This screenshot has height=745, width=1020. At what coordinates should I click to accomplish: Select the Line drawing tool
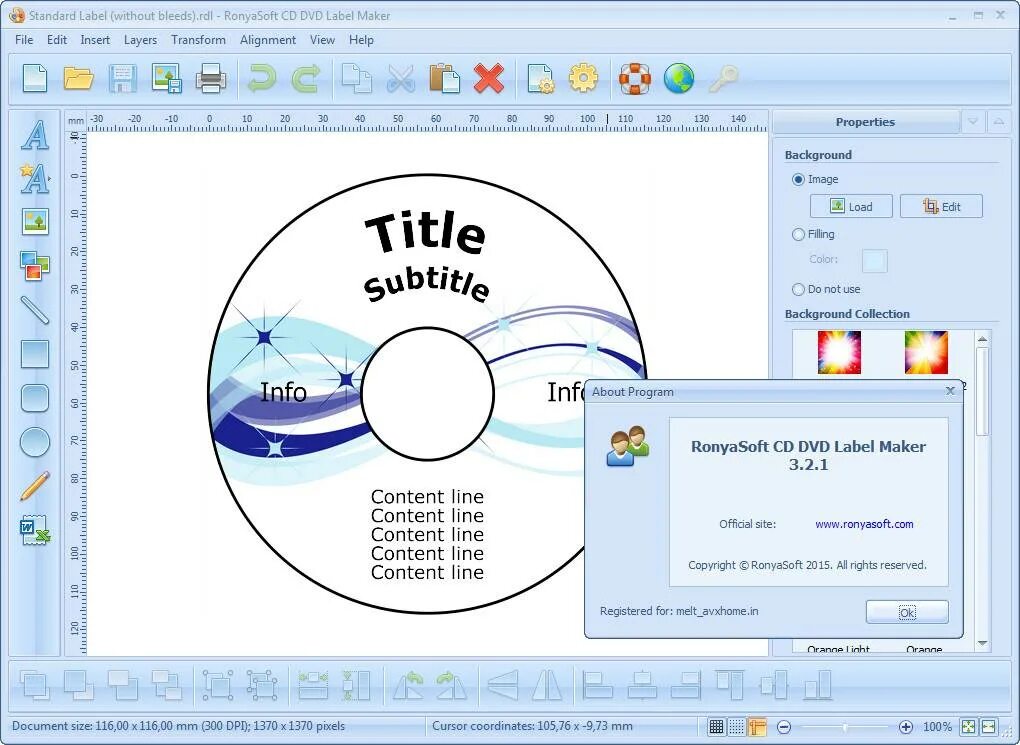[35, 310]
